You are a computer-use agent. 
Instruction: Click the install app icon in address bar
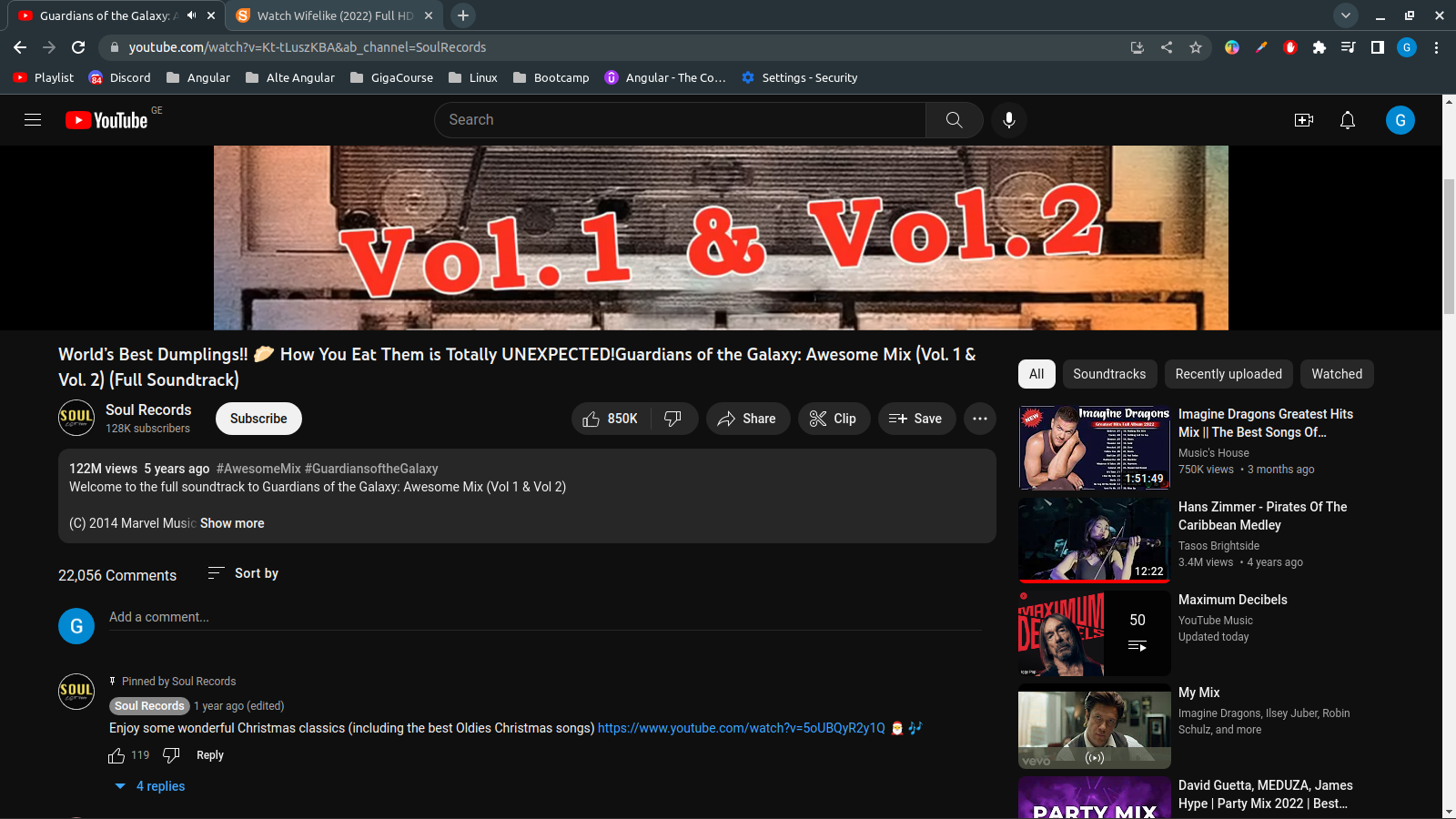(x=1137, y=47)
